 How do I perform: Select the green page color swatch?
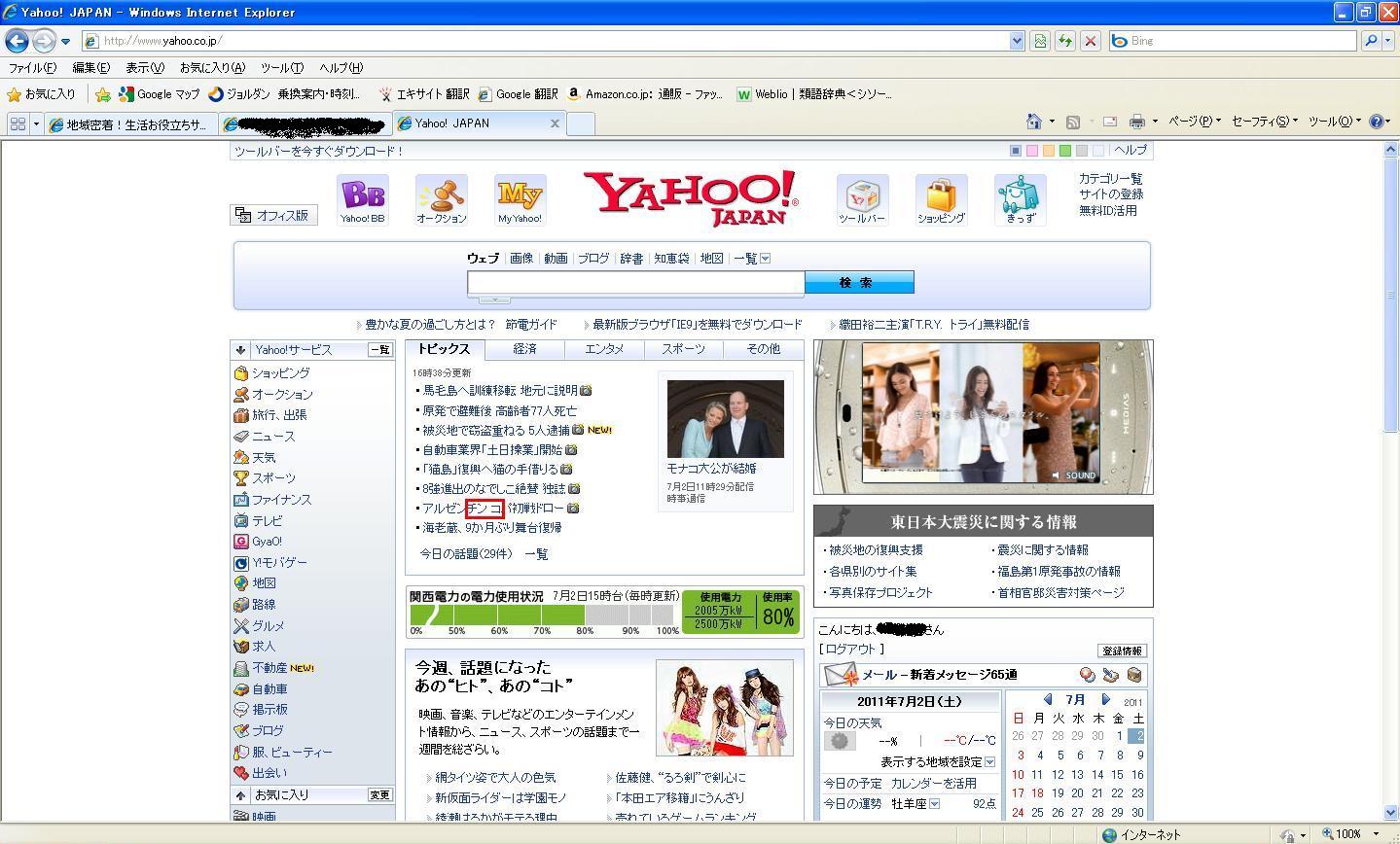(x=1065, y=151)
